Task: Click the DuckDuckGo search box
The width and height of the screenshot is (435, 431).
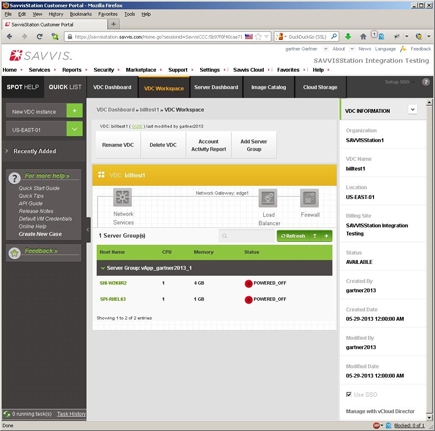Action: click(307, 37)
